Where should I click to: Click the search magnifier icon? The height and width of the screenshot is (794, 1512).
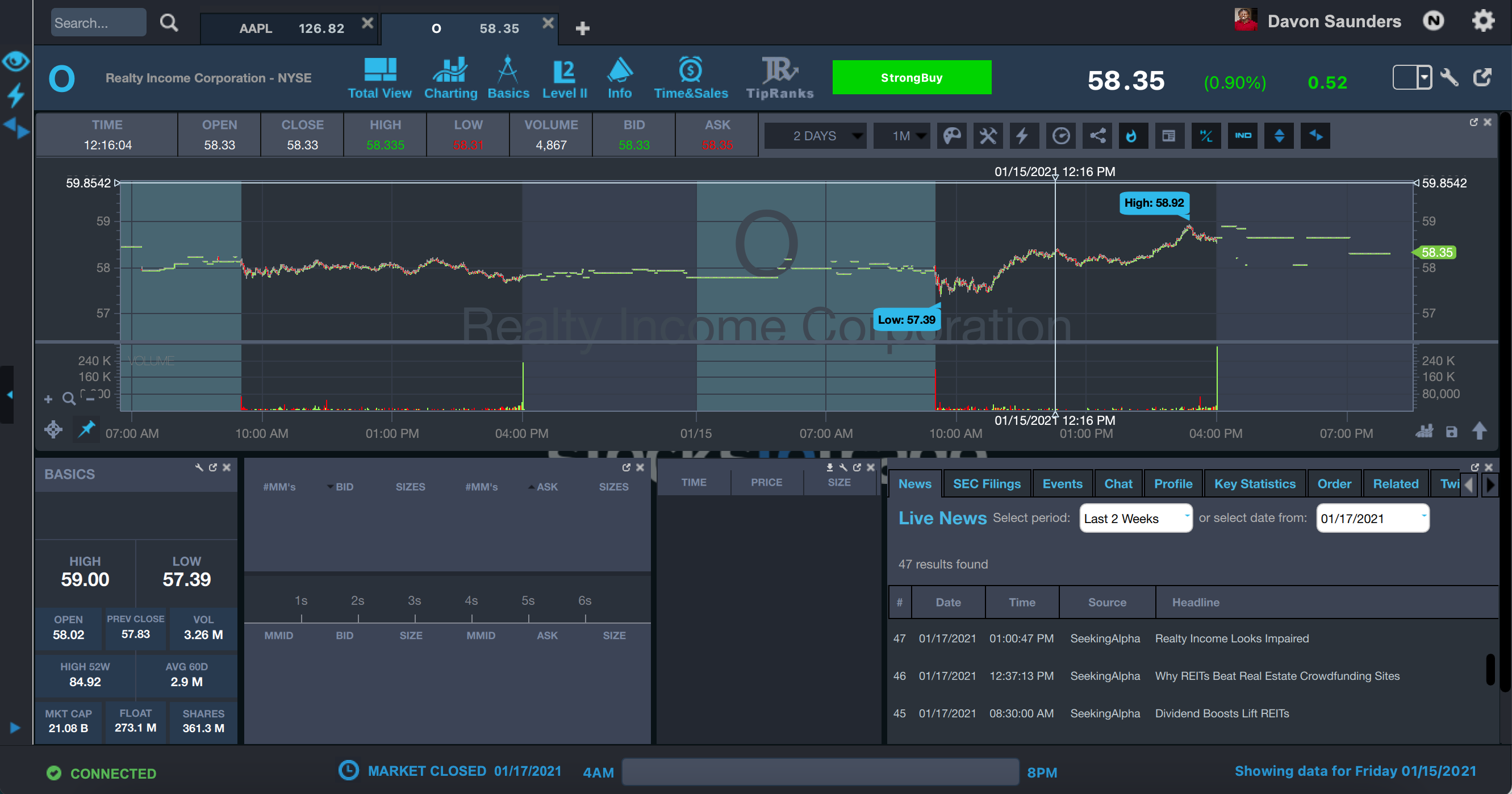tap(169, 22)
